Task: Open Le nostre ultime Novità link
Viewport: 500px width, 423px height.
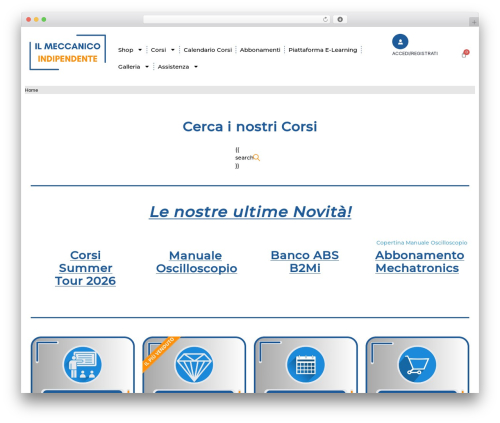Action: point(250,212)
